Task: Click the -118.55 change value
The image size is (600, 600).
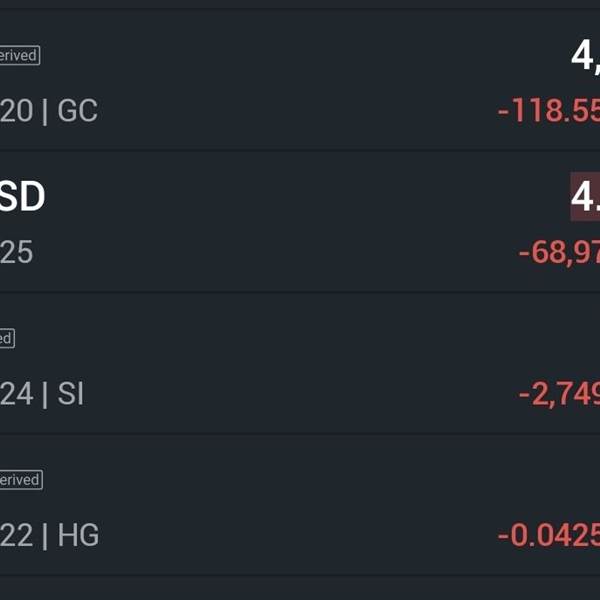Action: [548, 111]
